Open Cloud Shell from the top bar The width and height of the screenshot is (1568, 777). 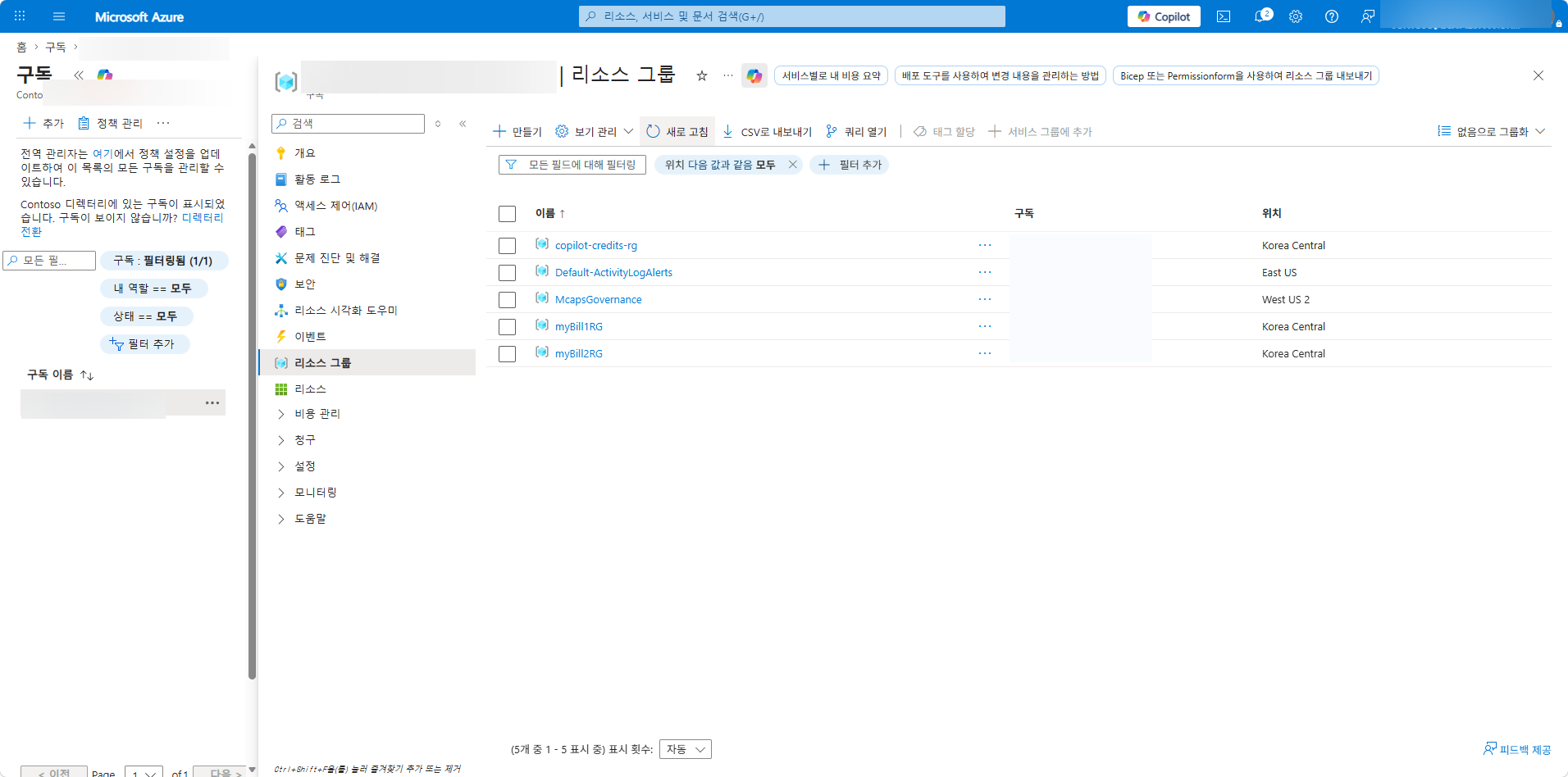click(1224, 16)
